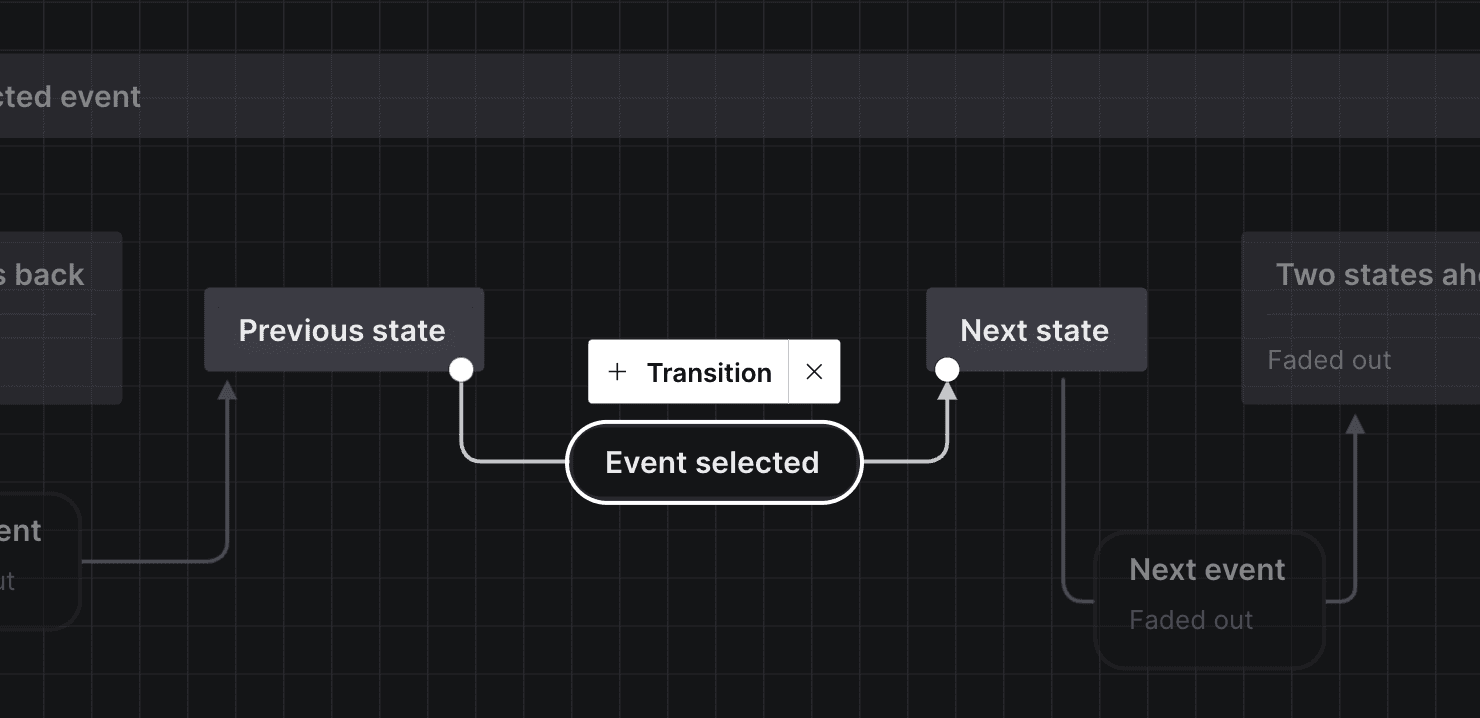The width and height of the screenshot is (1480, 718).
Task: Select the white connector dot on Next state
Action: [x=946, y=369]
